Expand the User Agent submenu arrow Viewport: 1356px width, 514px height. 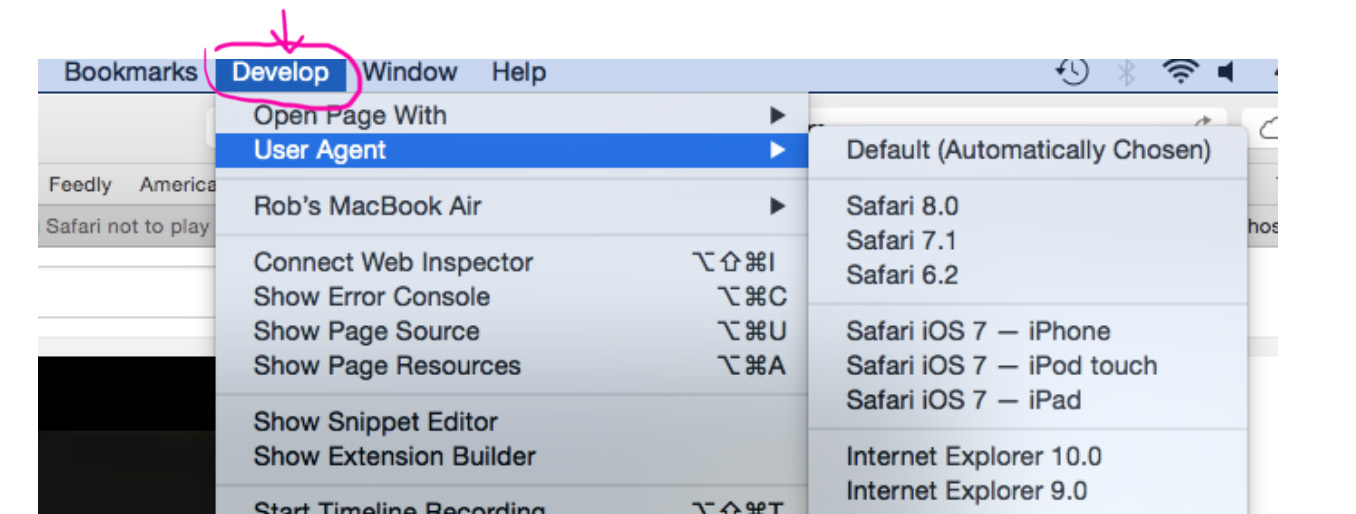coord(777,151)
